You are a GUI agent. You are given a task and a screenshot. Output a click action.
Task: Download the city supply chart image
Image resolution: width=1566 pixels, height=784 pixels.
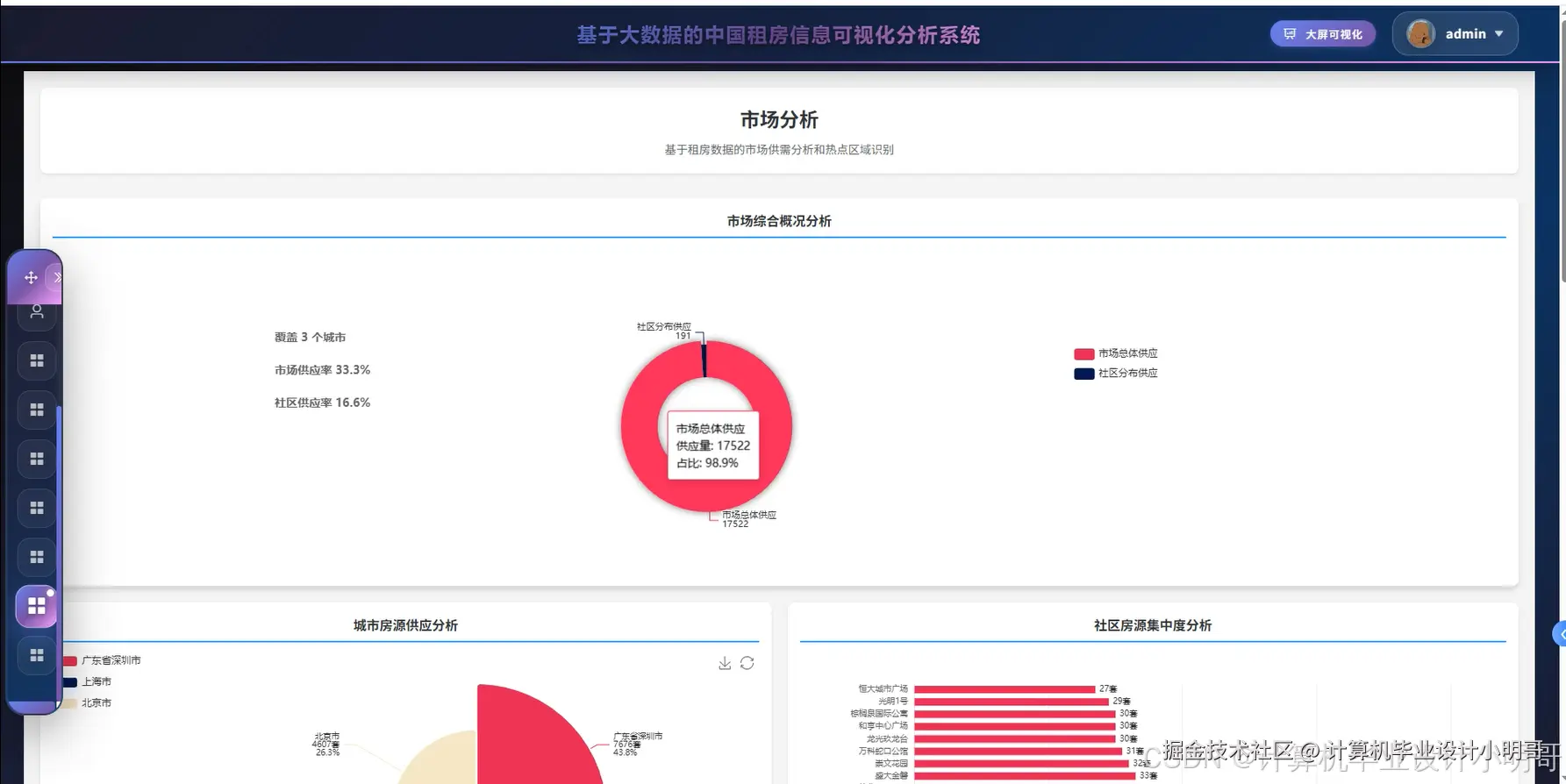pyautogui.click(x=725, y=663)
